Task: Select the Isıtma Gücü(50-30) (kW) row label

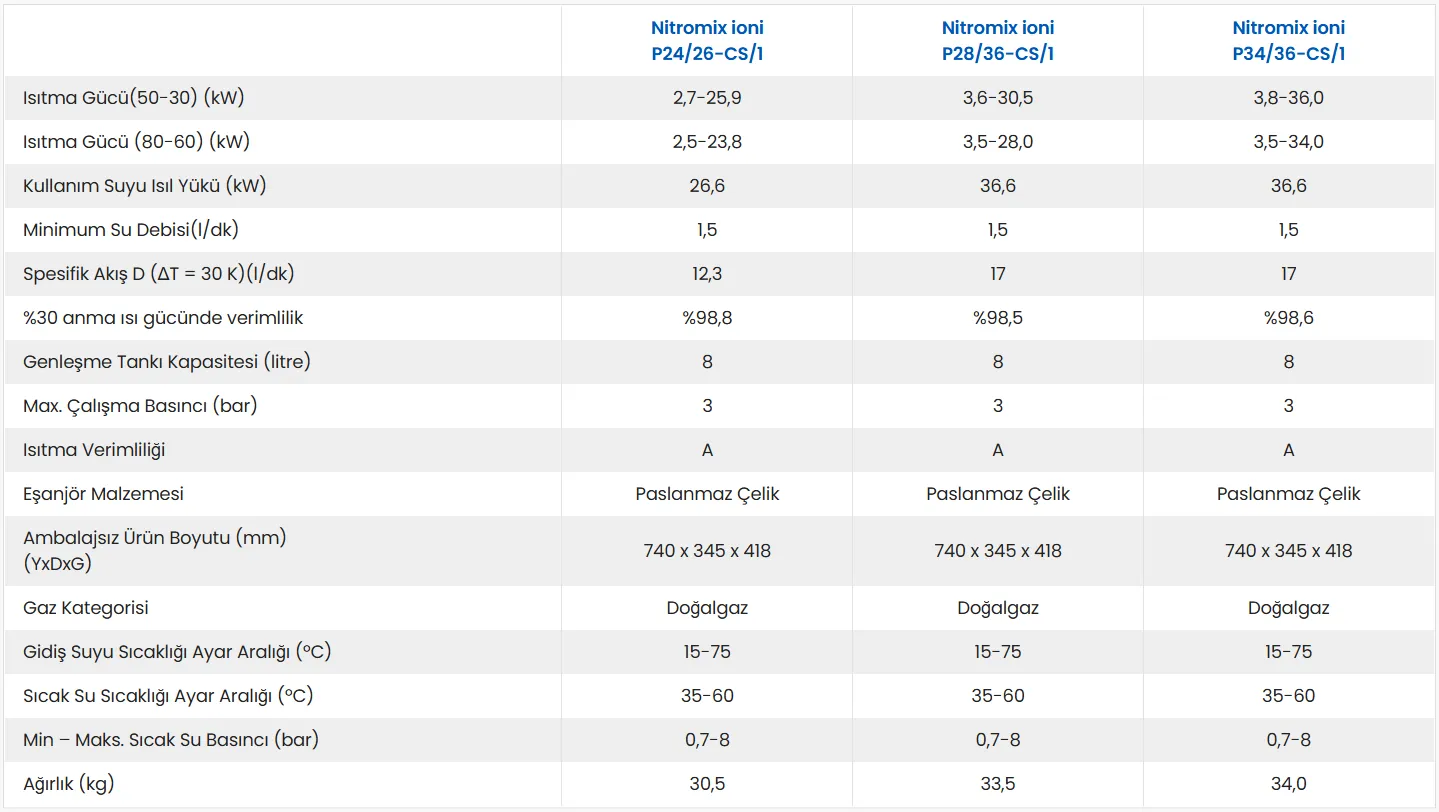Action: (x=134, y=98)
